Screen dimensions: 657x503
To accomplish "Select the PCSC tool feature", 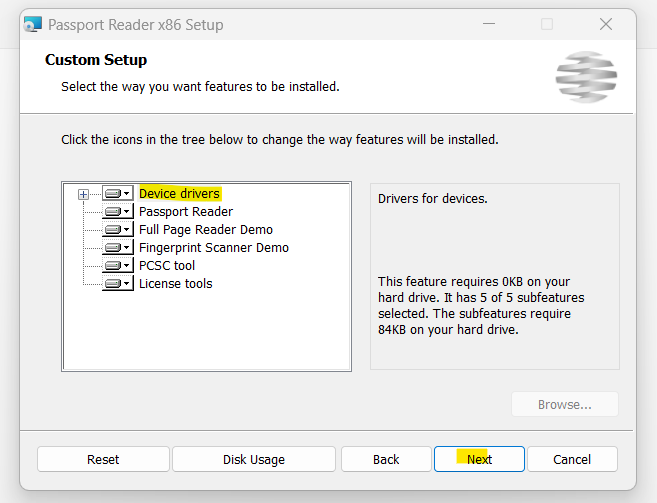I will [x=167, y=266].
